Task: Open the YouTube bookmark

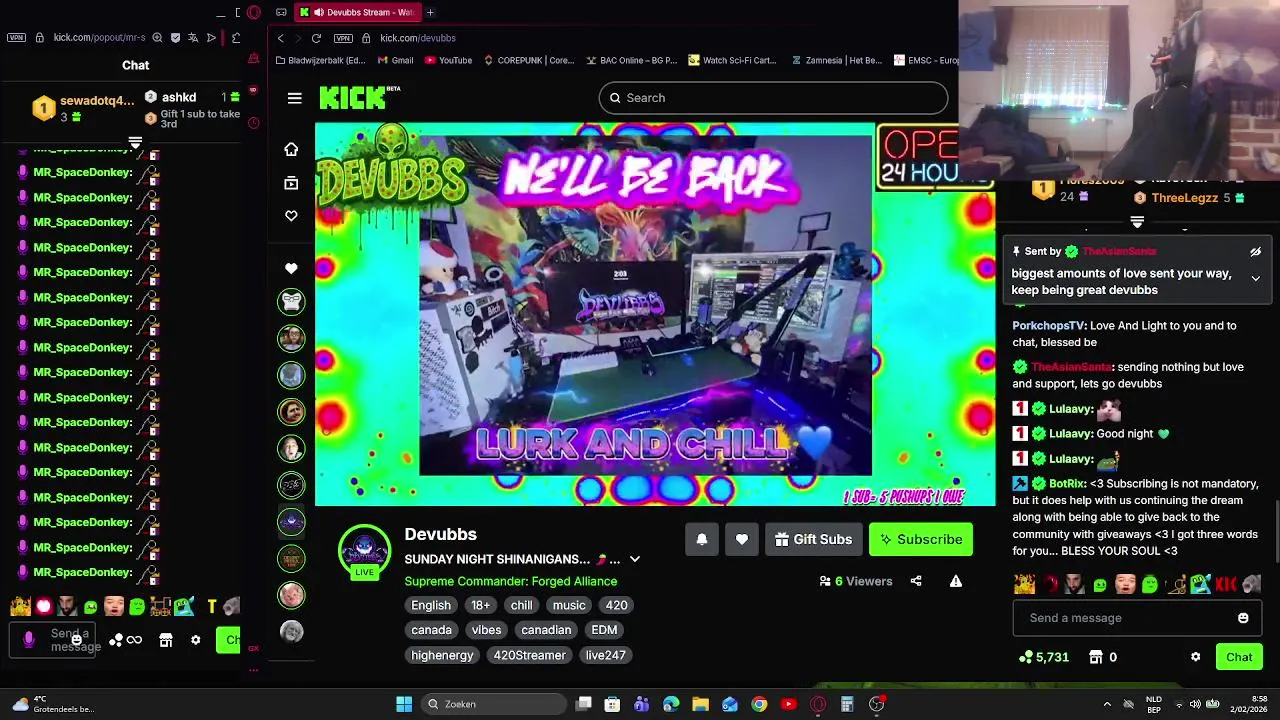Action: click(x=448, y=60)
